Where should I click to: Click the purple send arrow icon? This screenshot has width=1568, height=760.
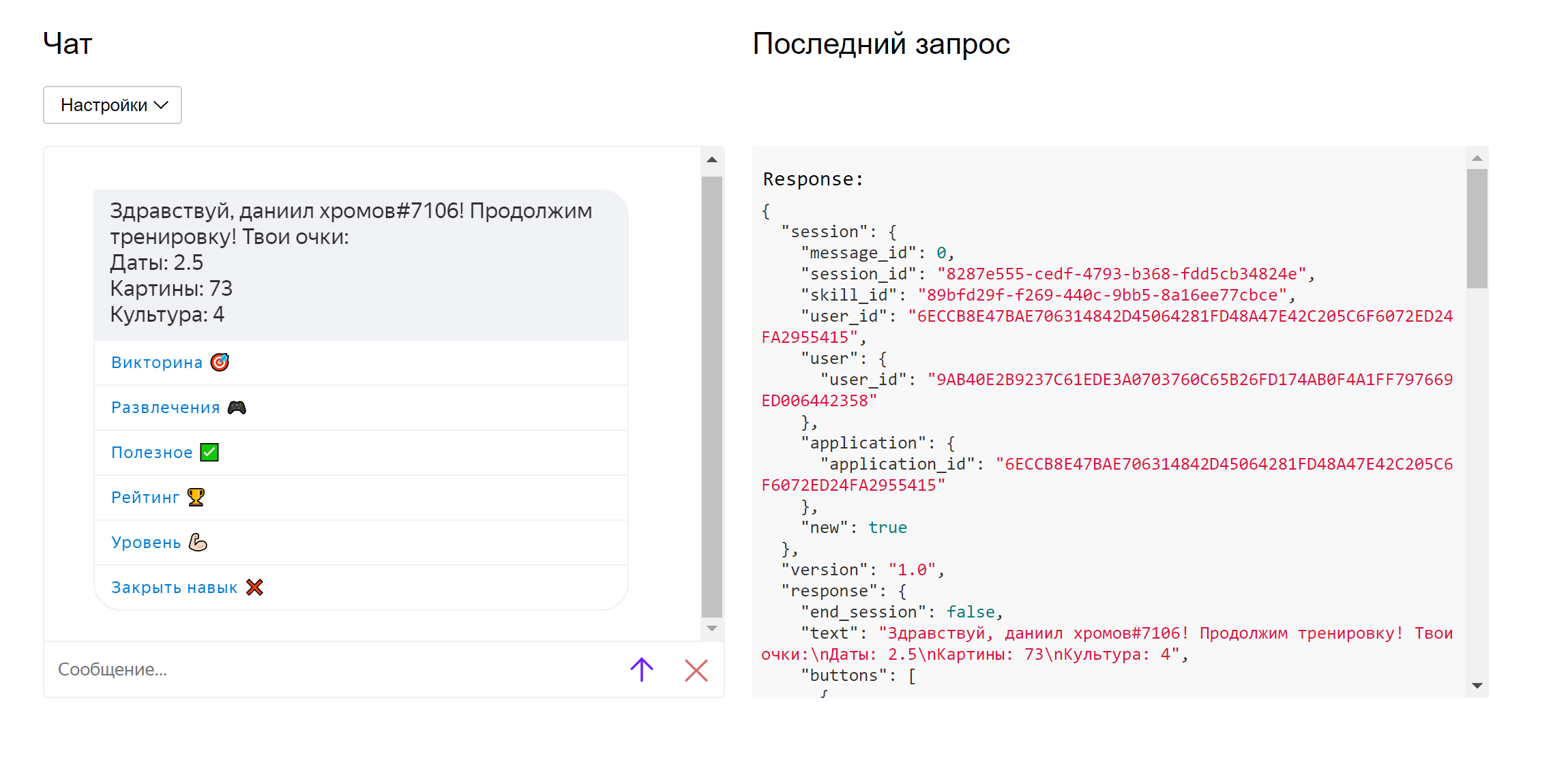pos(641,669)
